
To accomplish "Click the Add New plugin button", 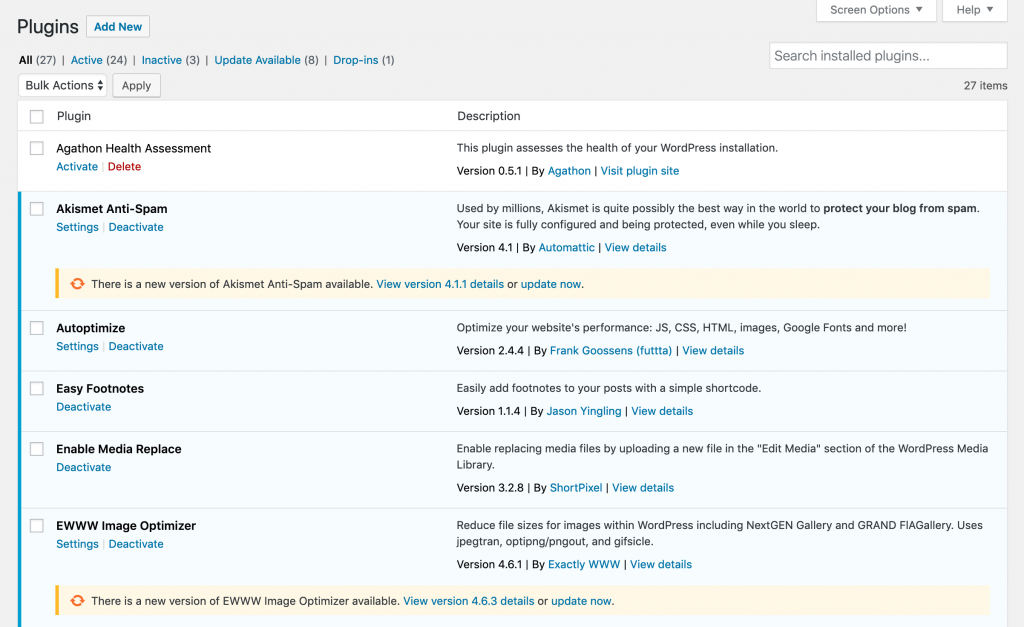I will [x=118, y=27].
